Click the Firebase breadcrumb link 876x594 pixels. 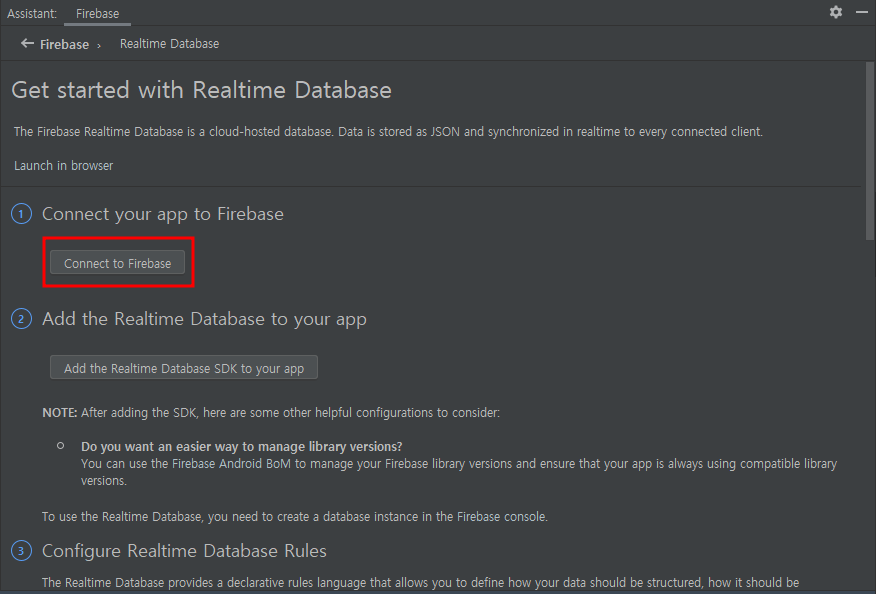pos(64,44)
